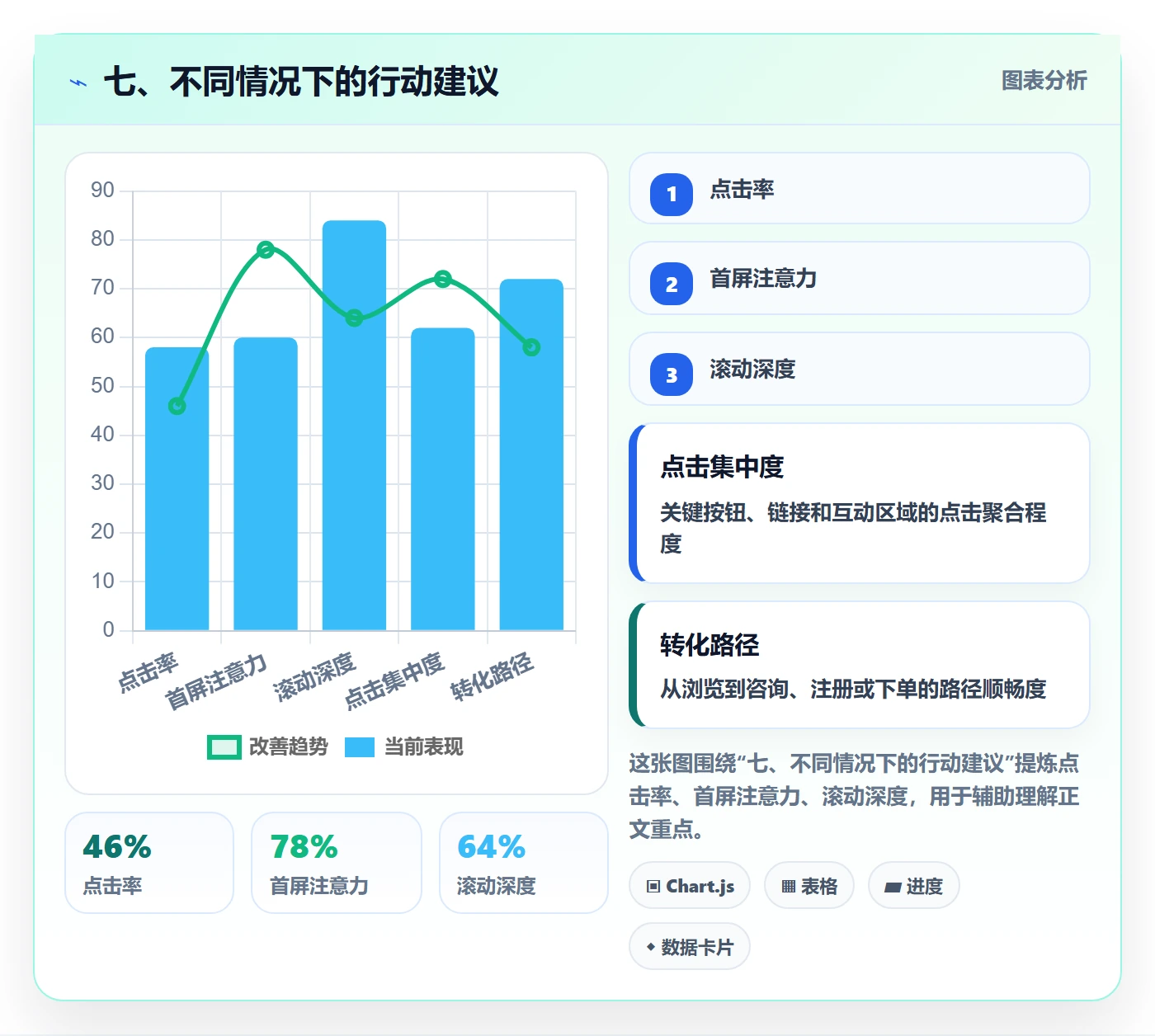Select the 进度 tag

[913, 886]
